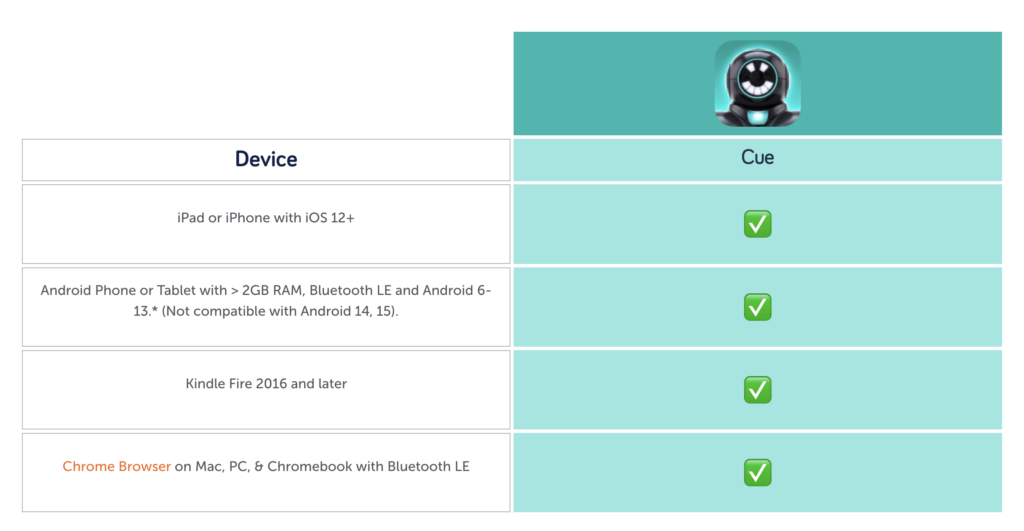Viewport: 1024px width, 531px height.
Task: Click the "iPad or iPhone with iOS 12+" text
Action: click(x=266, y=217)
